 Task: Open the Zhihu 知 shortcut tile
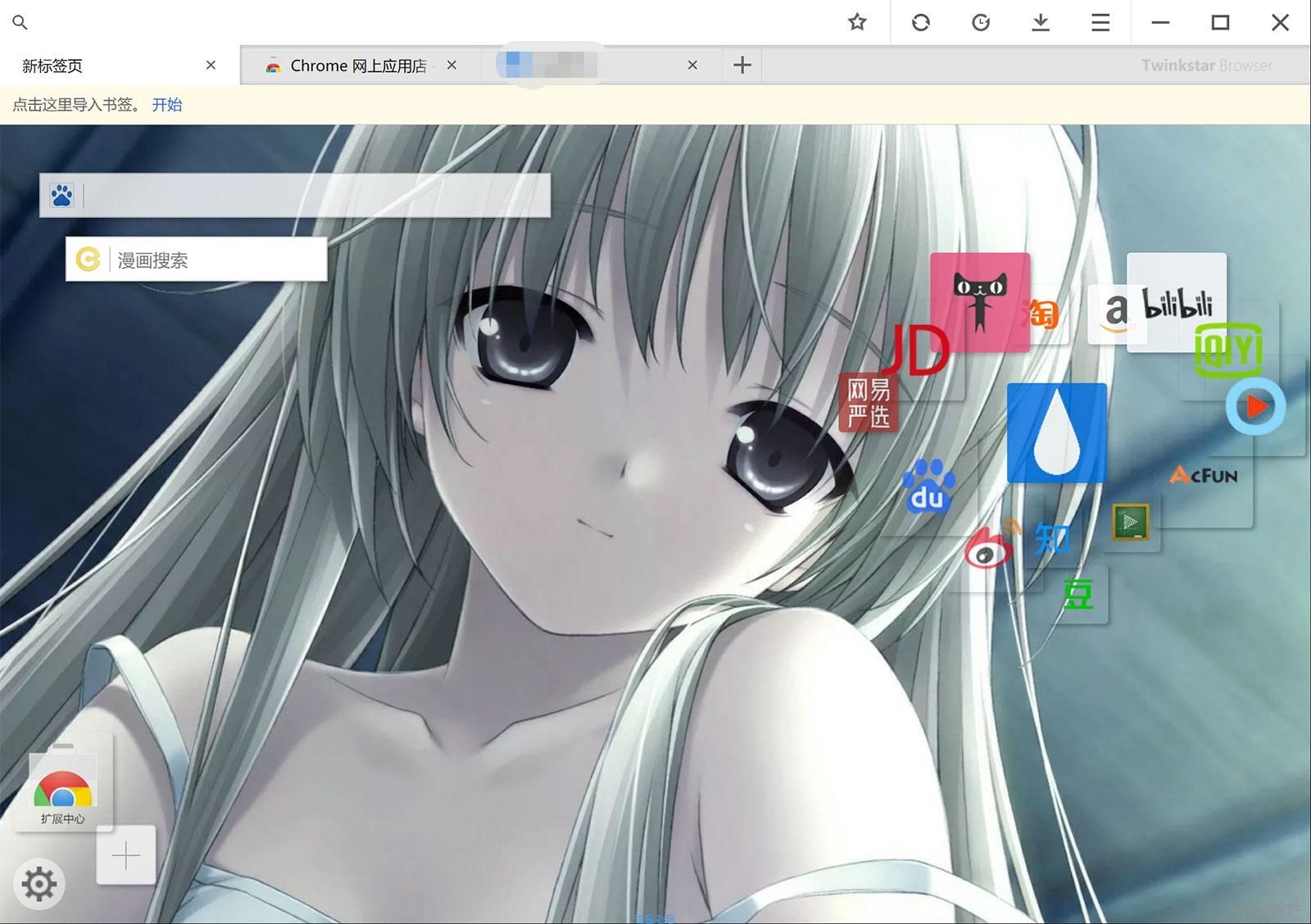point(1052,538)
